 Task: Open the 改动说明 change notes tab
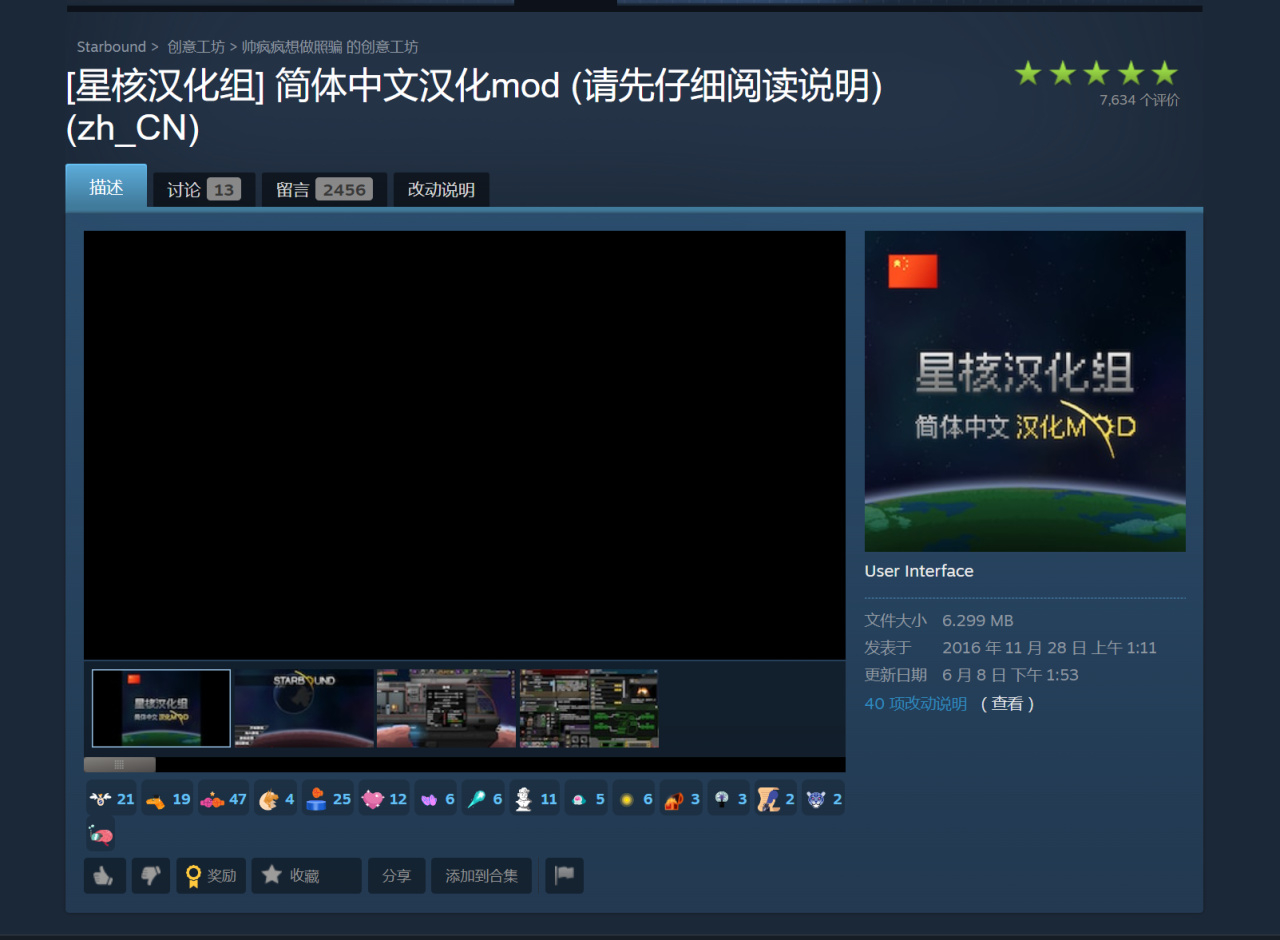(x=441, y=190)
